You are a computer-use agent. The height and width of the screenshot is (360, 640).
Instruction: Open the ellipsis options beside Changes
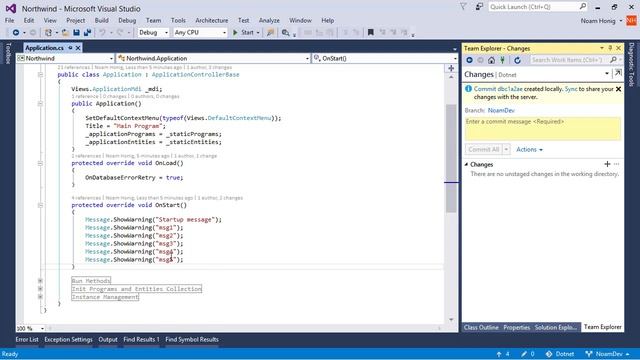click(616, 164)
